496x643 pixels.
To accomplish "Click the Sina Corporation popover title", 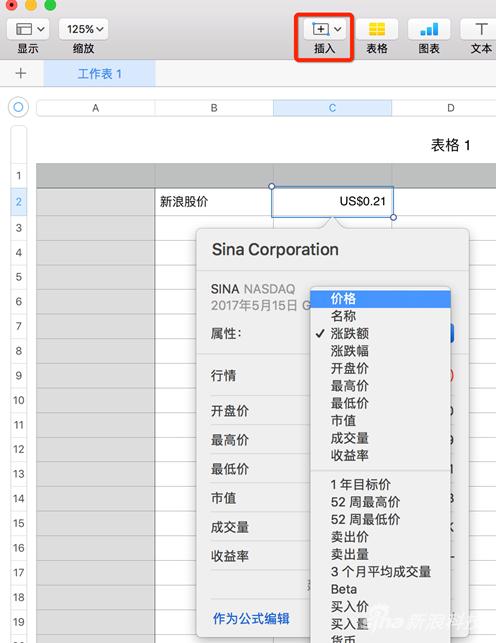I will pyautogui.click(x=275, y=249).
